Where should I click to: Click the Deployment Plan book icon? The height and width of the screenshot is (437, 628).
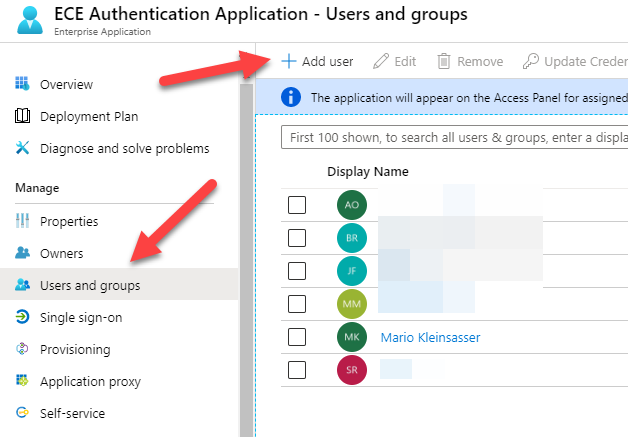pos(22,116)
